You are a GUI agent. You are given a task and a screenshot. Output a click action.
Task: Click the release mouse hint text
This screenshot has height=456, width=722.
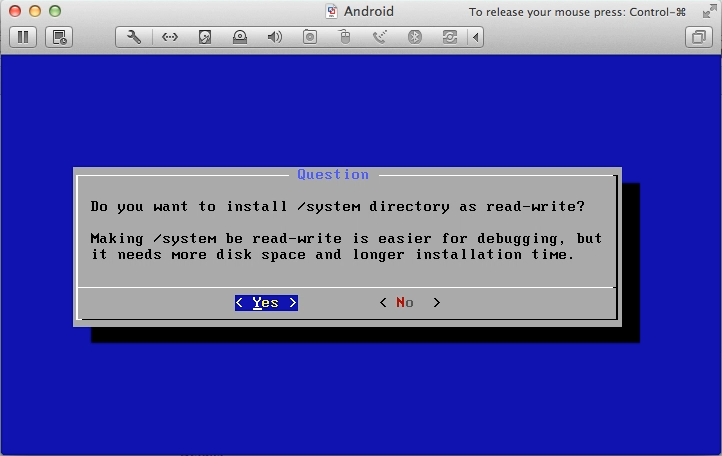(x=577, y=12)
